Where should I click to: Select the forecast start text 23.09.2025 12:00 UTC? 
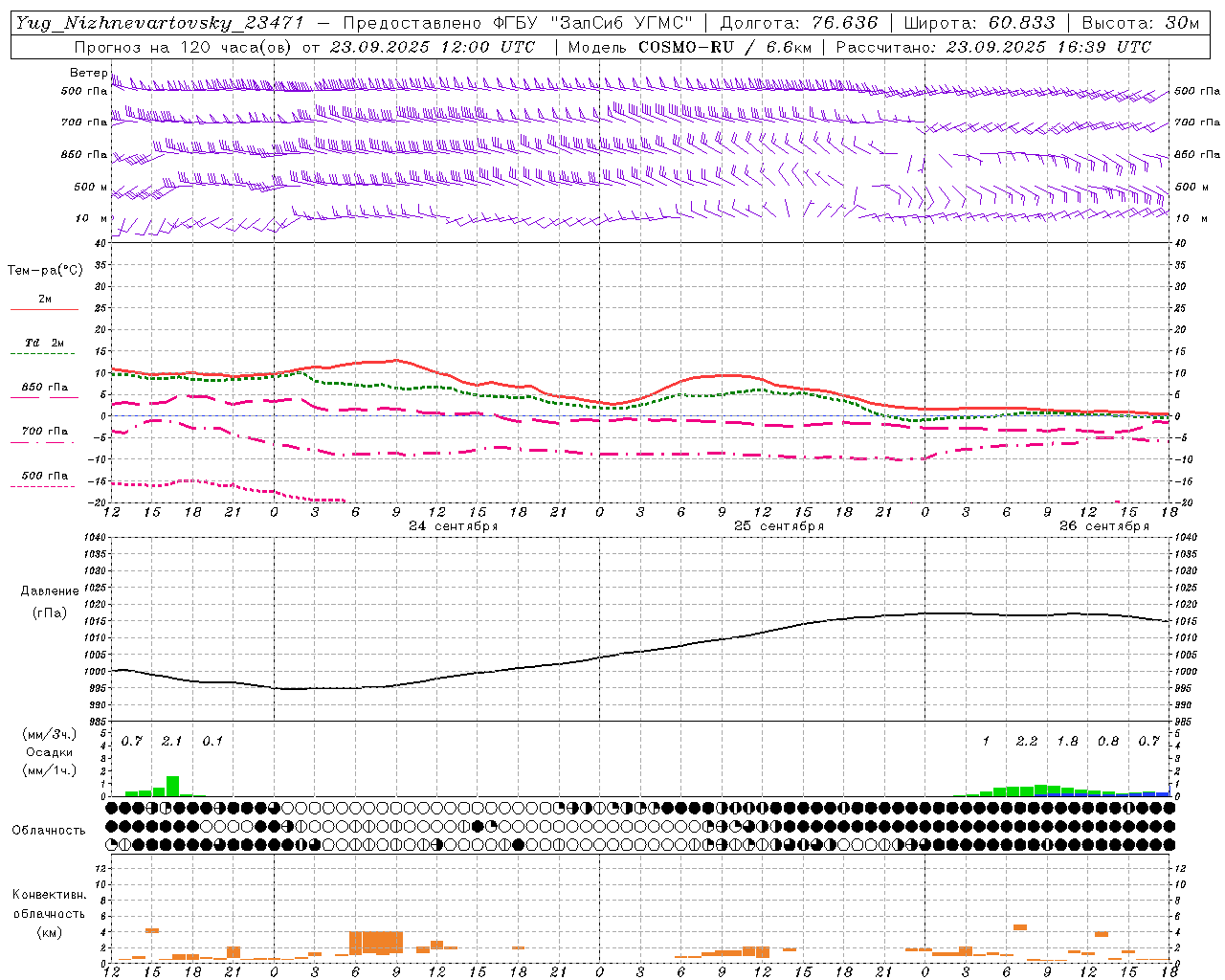[433, 47]
